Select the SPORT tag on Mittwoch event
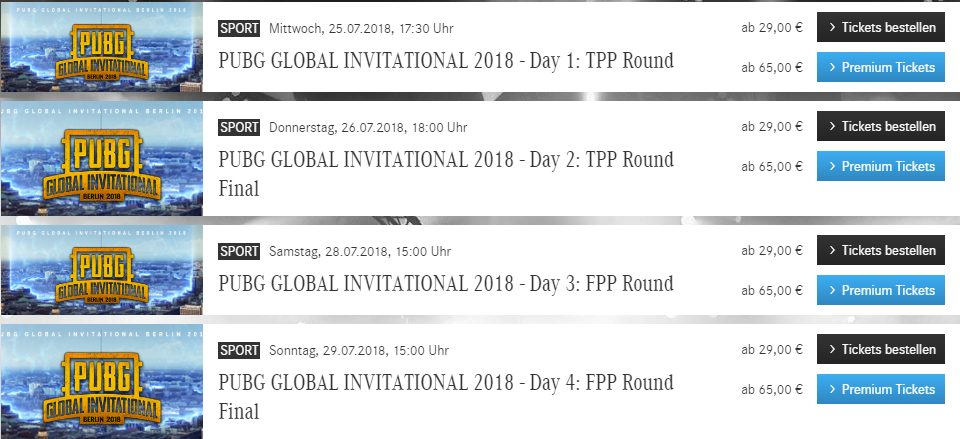This screenshot has height=439, width=960. (239, 28)
